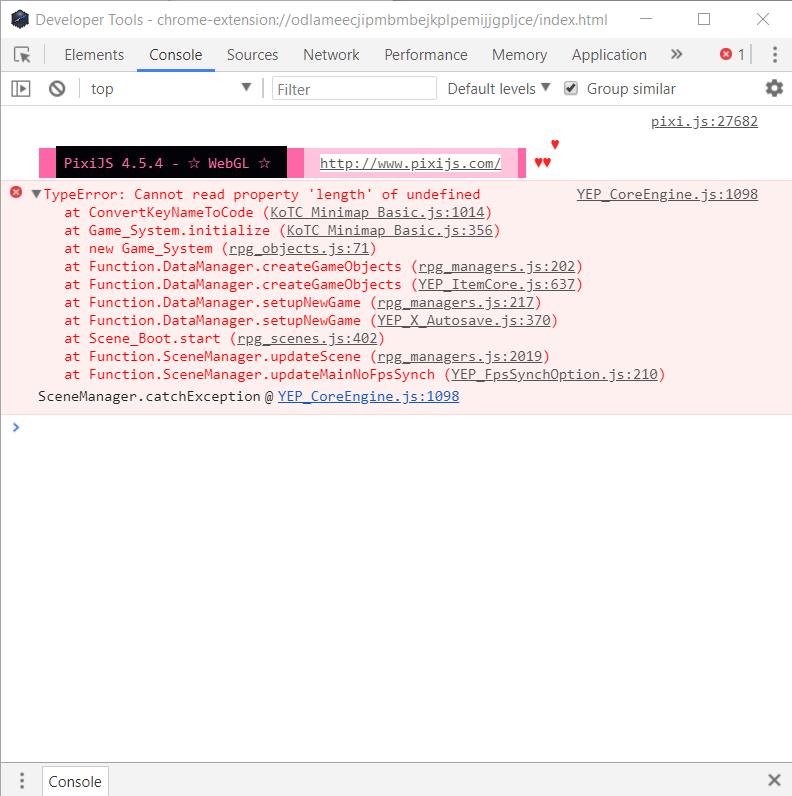Collapse the TypeError stack trace triangle
Screen dimensions: 792x796
tap(36, 194)
